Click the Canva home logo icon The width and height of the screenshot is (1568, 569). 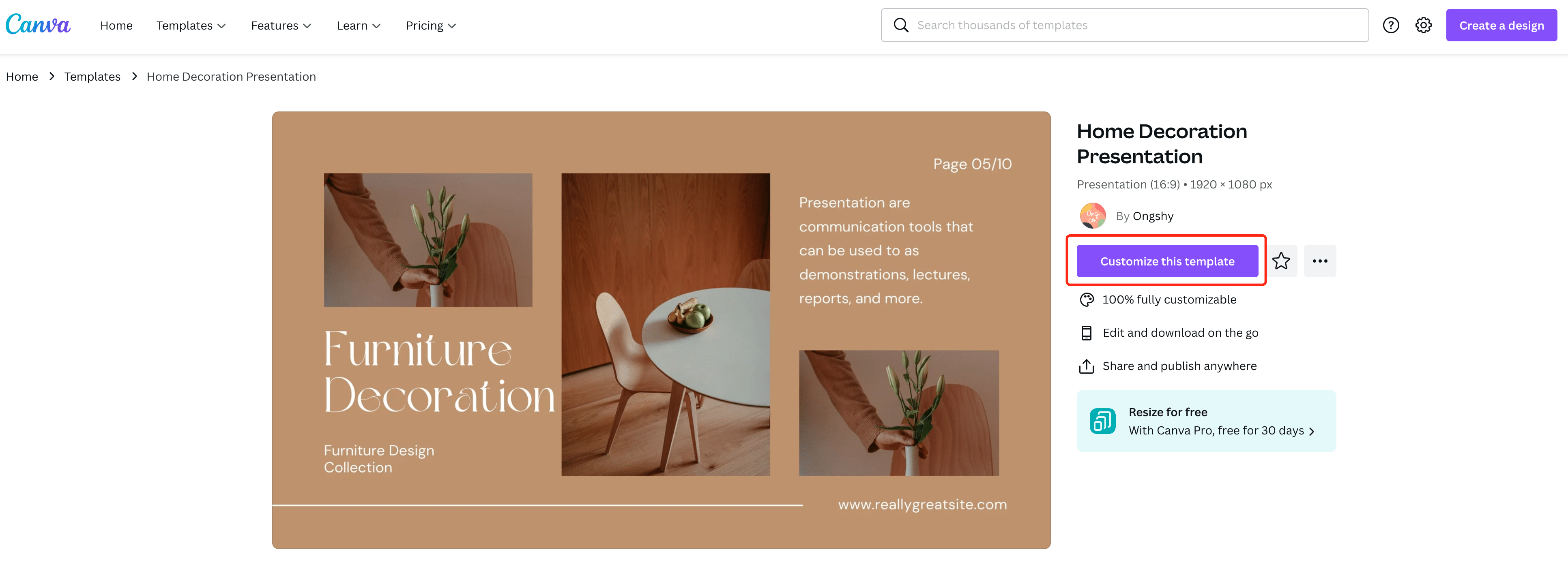[x=40, y=24]
